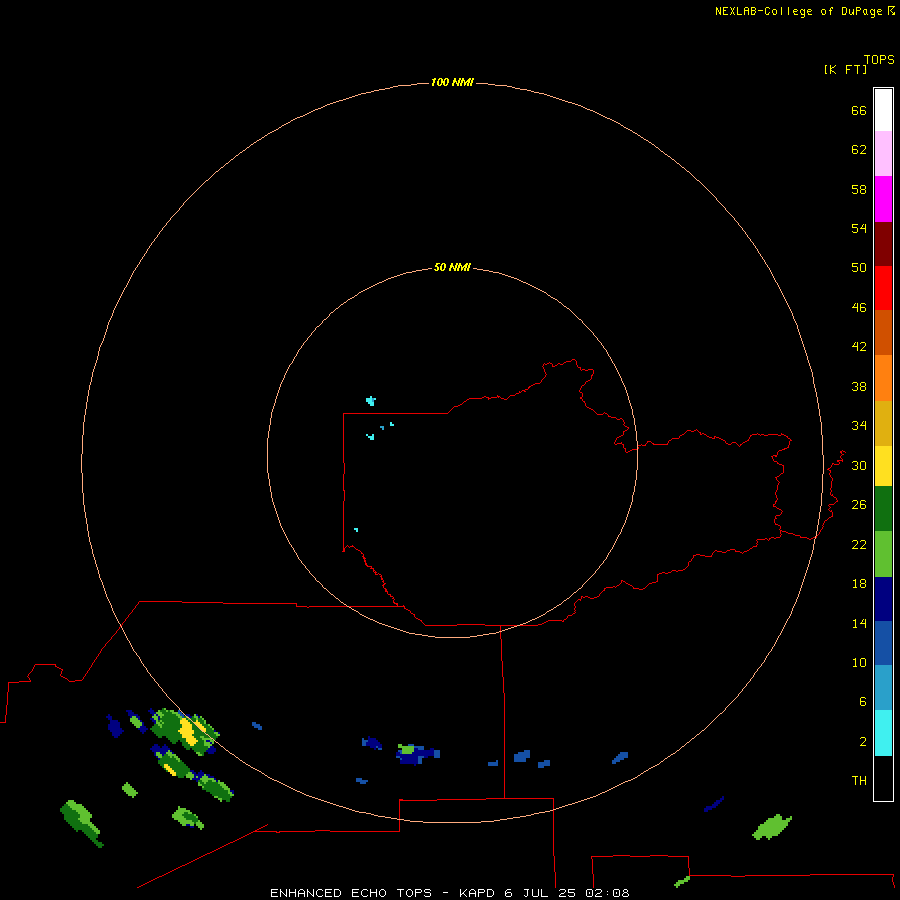Click the yellow echo core on the 100 NMI ring
900x900 pixels.
pos(188,732)
